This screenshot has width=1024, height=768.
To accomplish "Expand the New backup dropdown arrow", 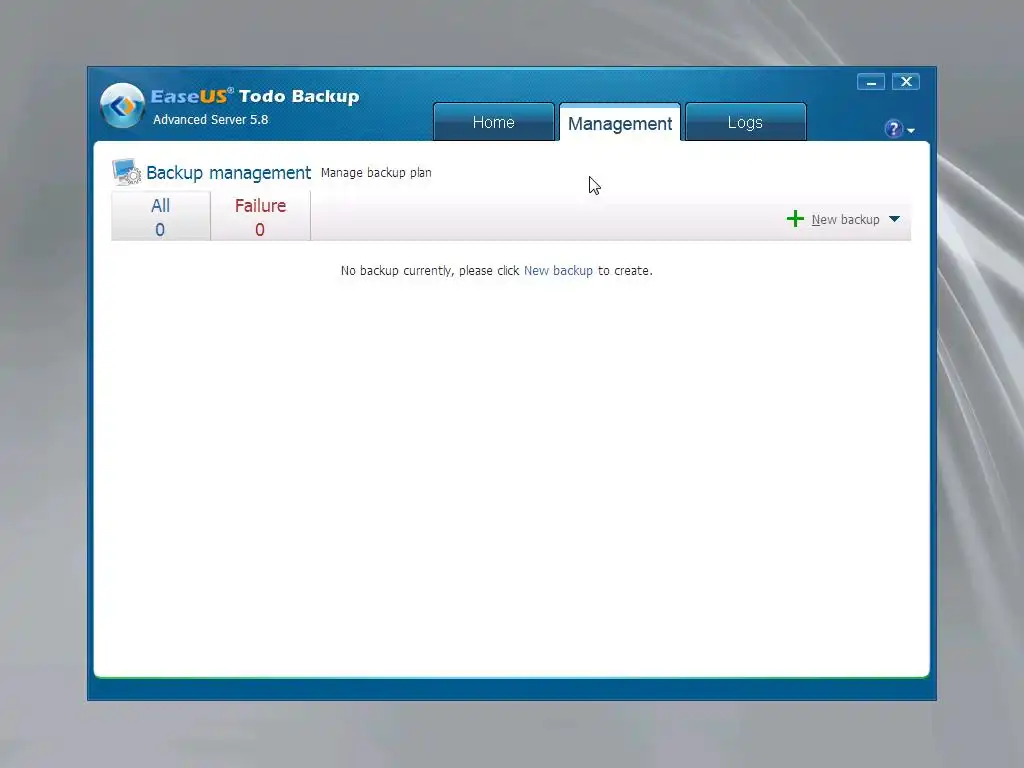I will click(895, 219).
